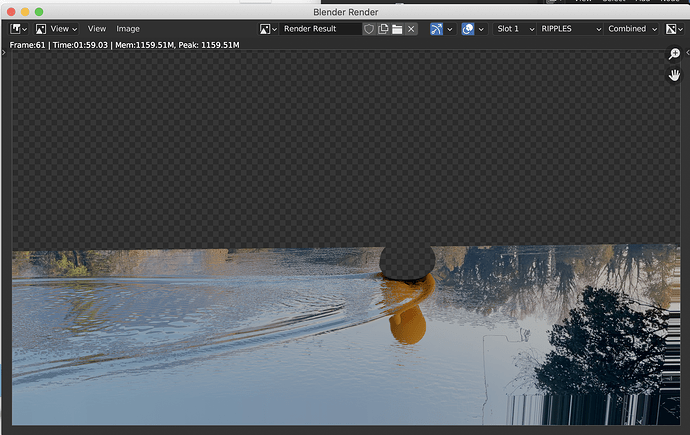Open the RIPPLES view layer dropdown
The height and width of the screenshot is (435, 690).
tap(570, 29)
